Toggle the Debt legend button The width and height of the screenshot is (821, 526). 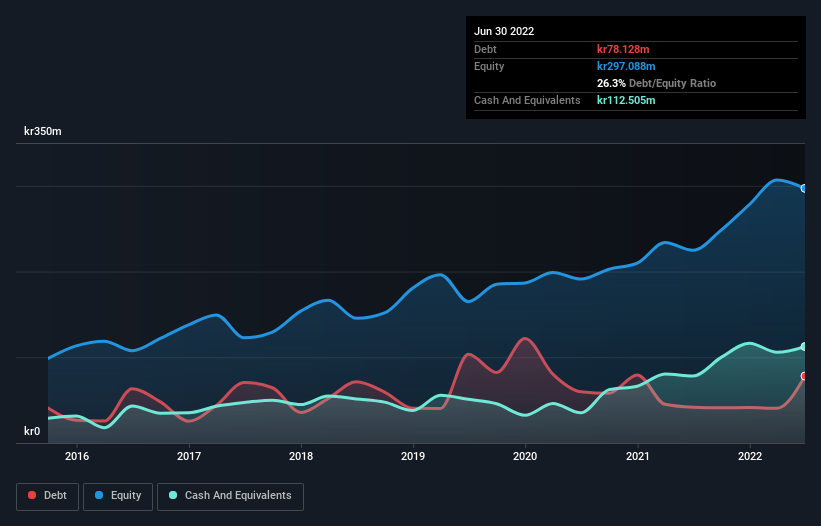pyautogui.click(x=46, y=496)
